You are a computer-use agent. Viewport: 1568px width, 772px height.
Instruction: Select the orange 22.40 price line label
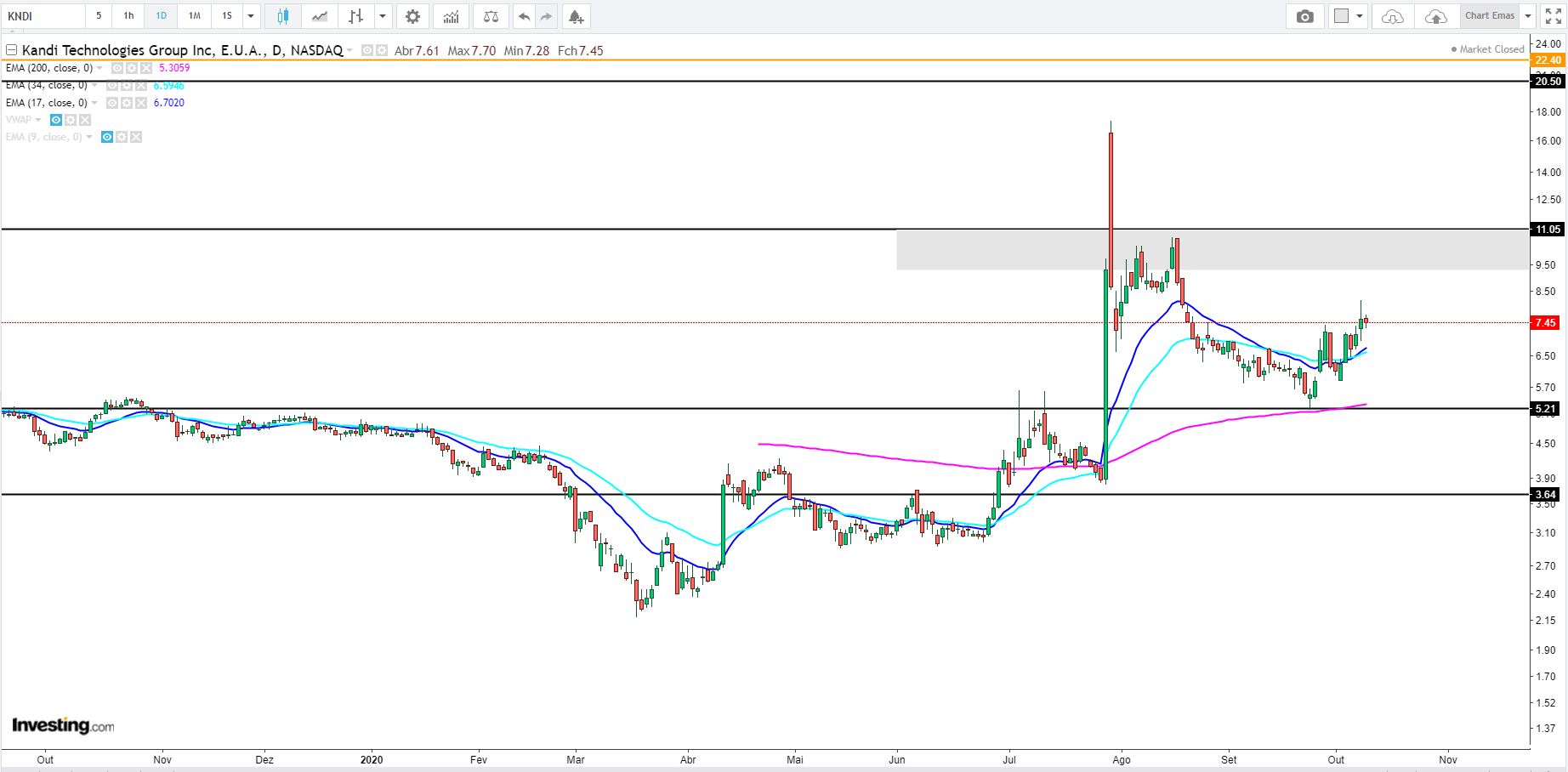click(1547, 60)
